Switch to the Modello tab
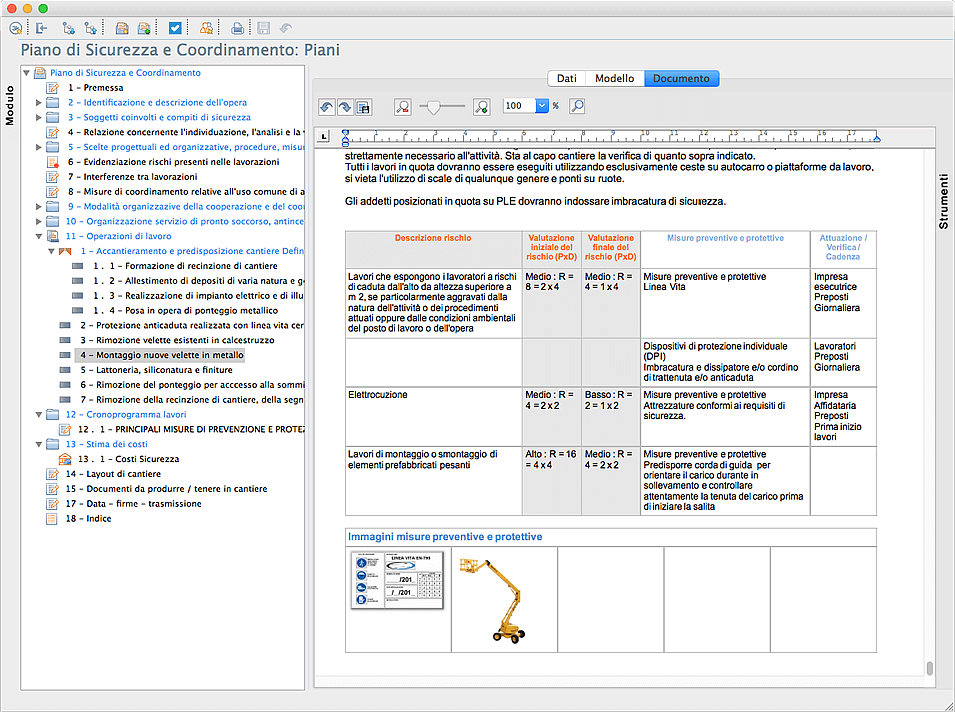The width and height of the screenshot is (955, 712). [615, 79]
